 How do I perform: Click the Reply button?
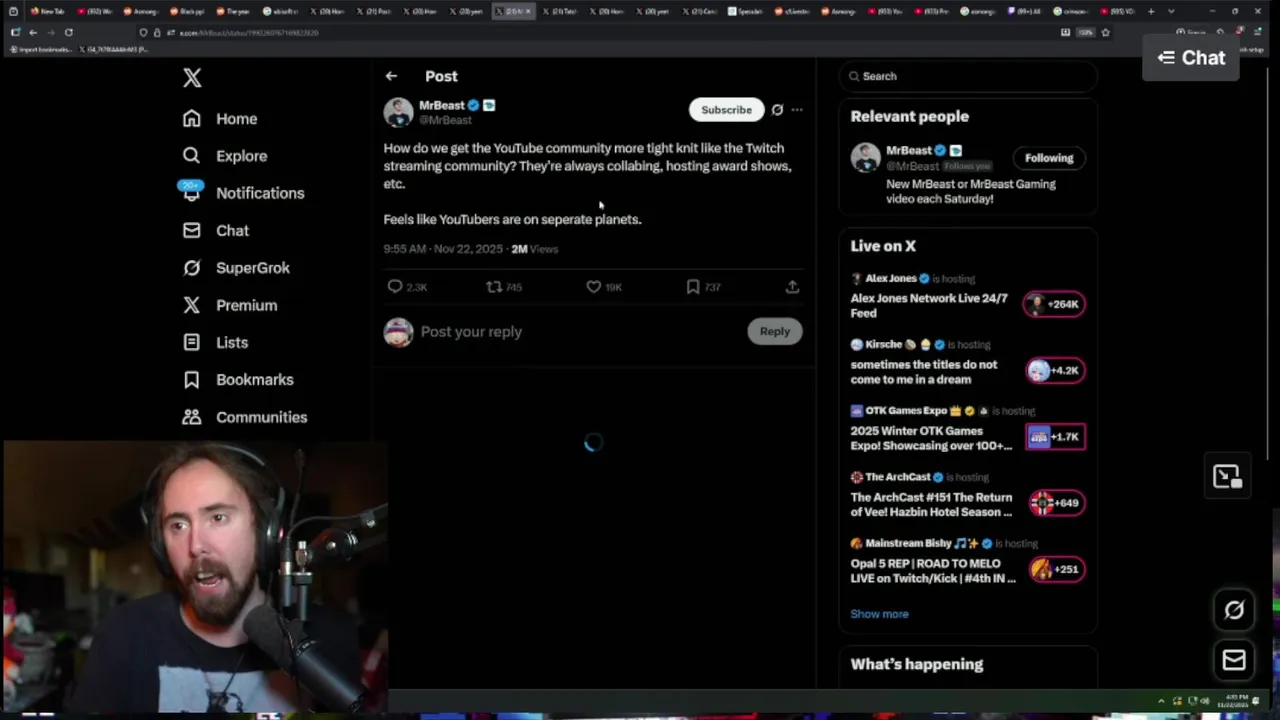(774, 332)
